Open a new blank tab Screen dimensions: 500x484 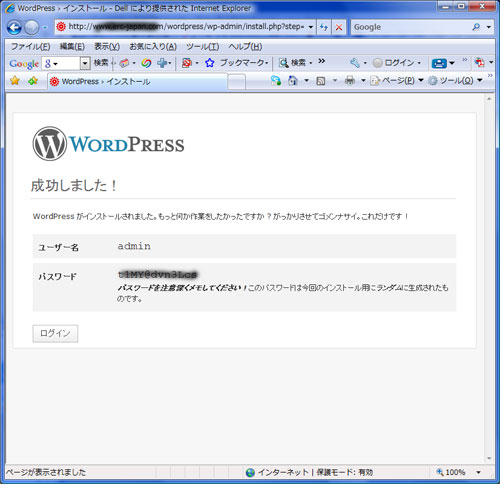pyautogui.click(x=237, y=82)
